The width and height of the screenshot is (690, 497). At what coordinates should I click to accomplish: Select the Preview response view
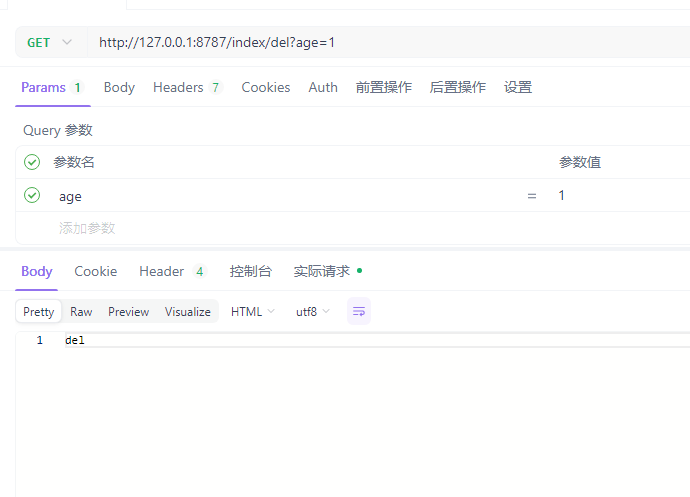[128, 312]
